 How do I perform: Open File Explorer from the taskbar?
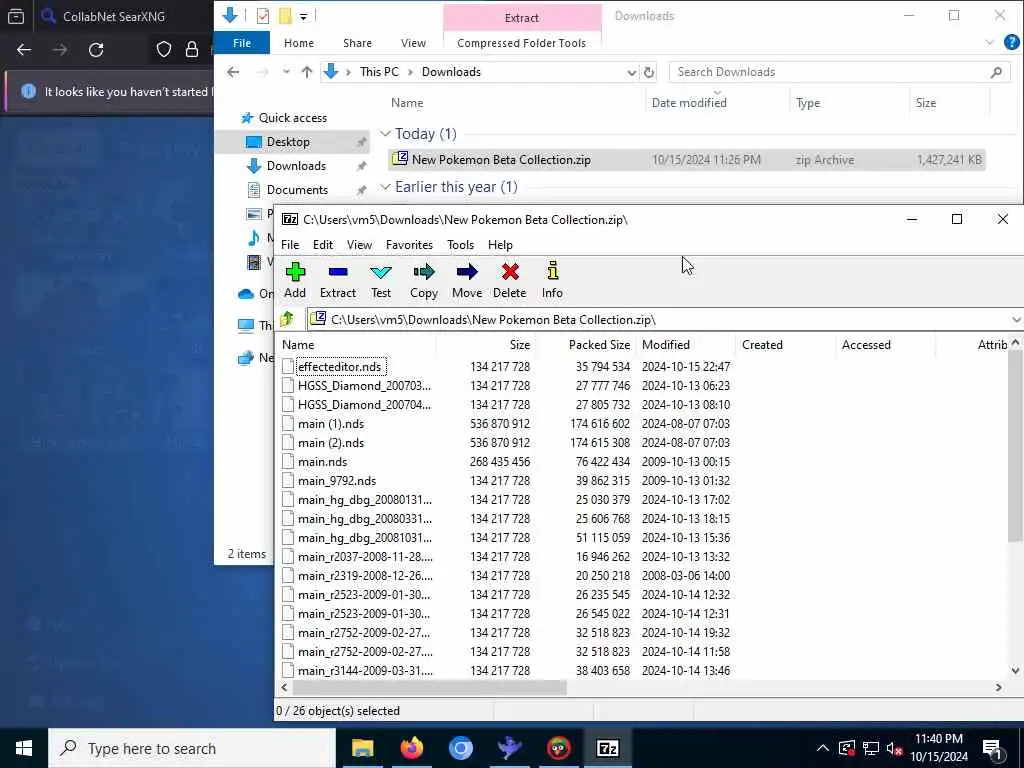pyautogui.click(x=362, y=748)
